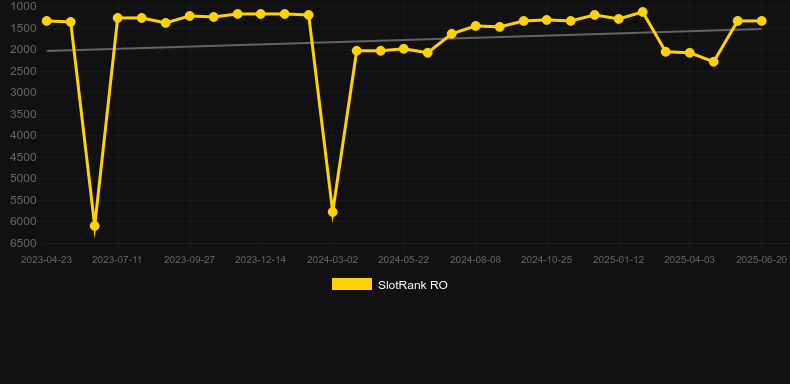790x384 pixels.
Task: Click the 1000 y-axis label
Action: pos(24,6)
